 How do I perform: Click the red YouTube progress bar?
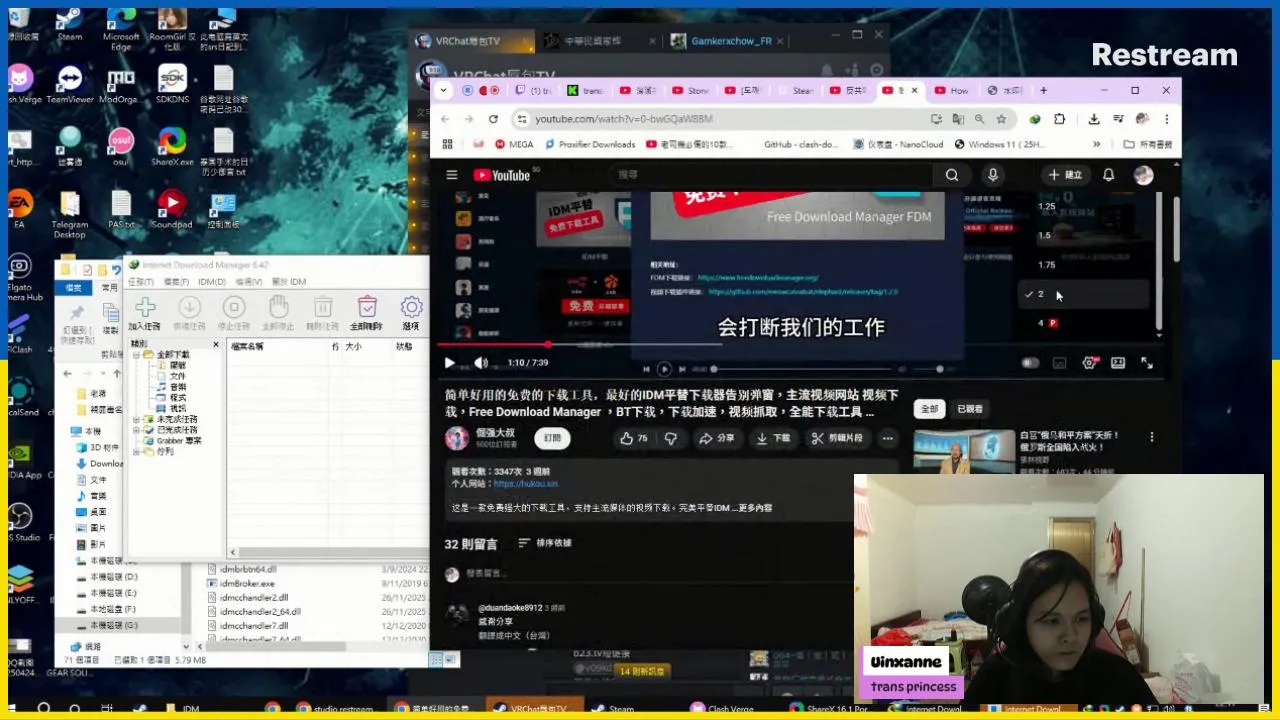(x=492, y=345)
